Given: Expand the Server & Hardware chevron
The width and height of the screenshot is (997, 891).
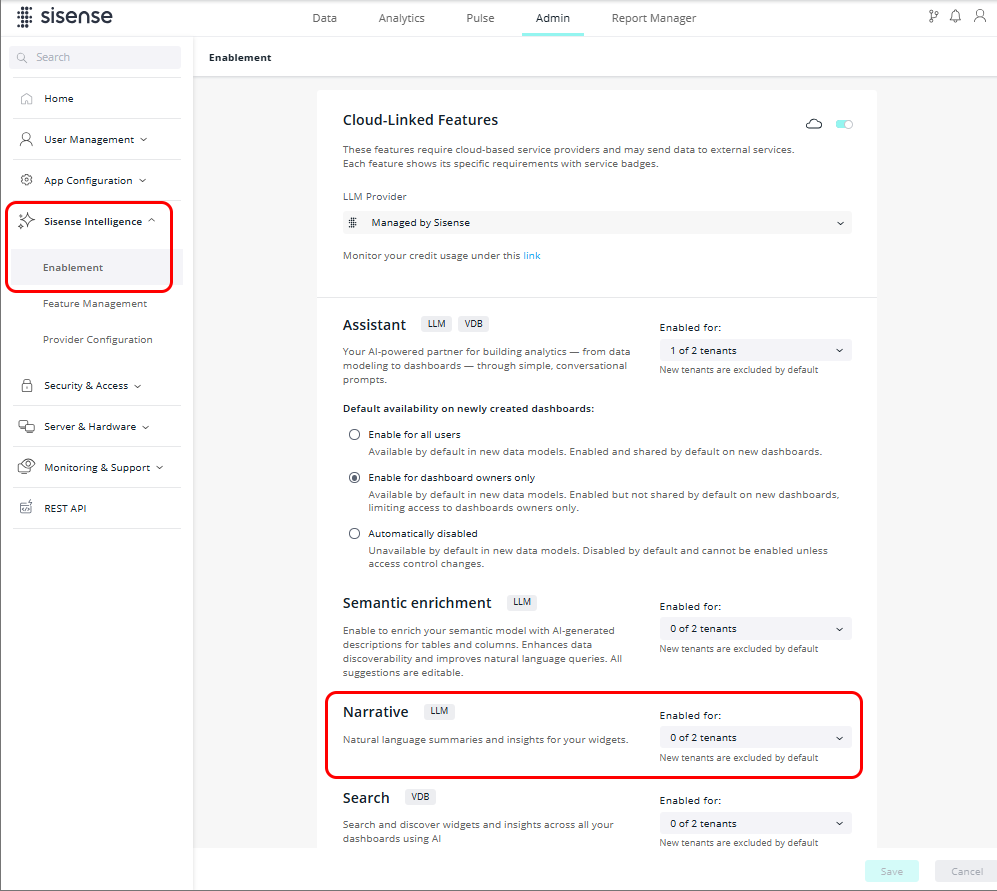Looking at the screenshot, I should point(146,427).
